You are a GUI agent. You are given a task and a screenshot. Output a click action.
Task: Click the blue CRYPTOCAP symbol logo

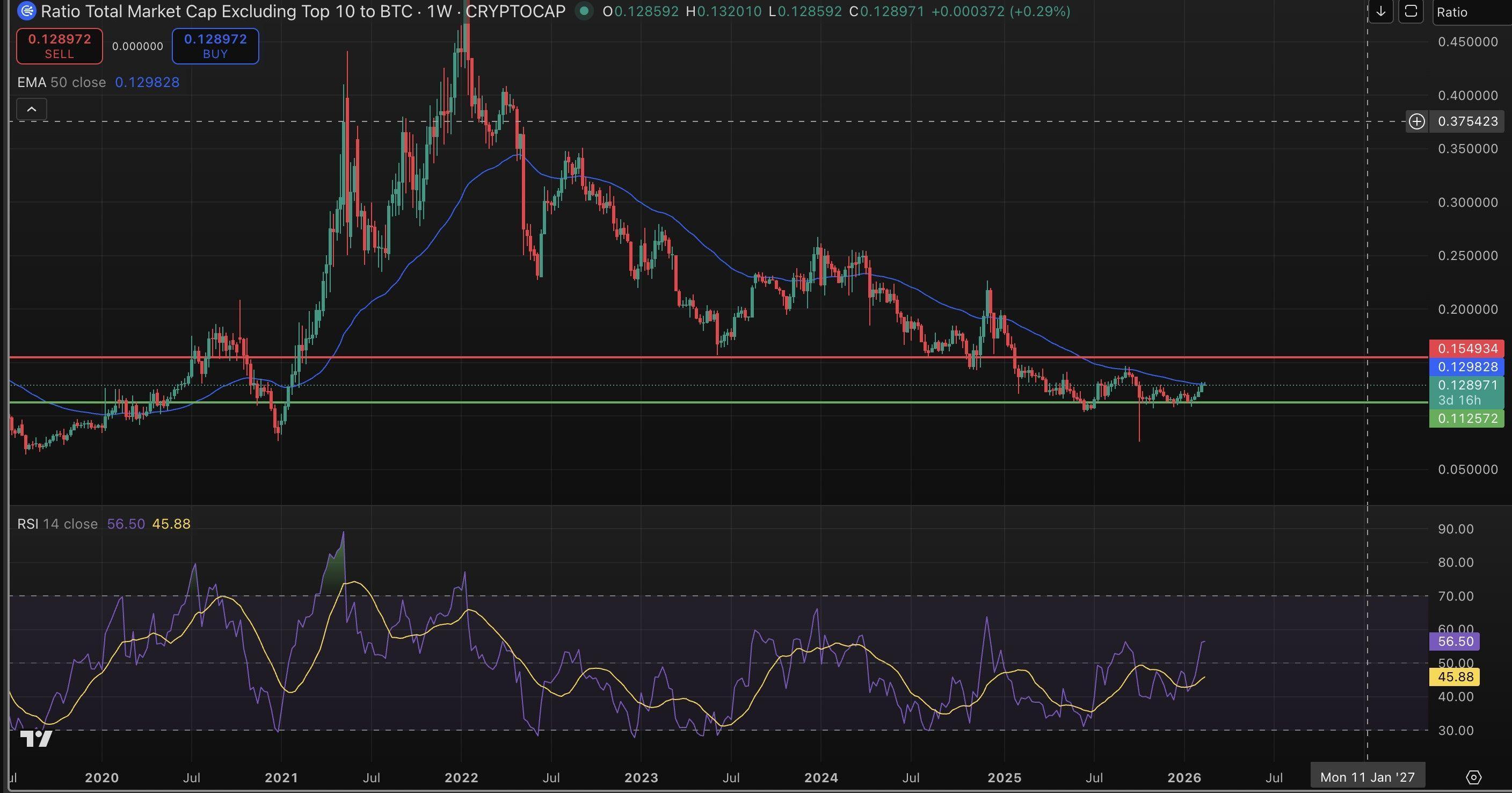click(26, 11)
